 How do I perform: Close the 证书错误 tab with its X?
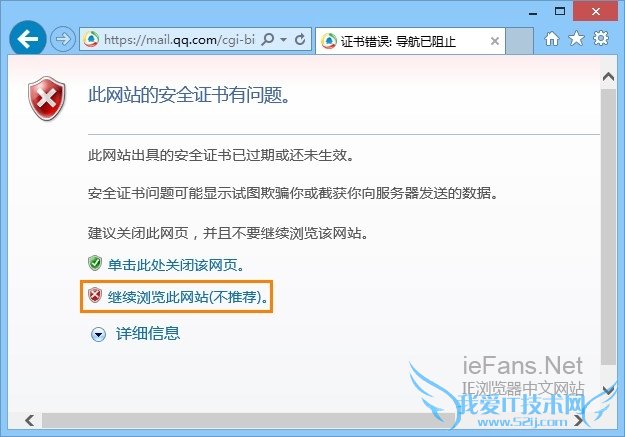pyautogui.click(x=495, y=41)
